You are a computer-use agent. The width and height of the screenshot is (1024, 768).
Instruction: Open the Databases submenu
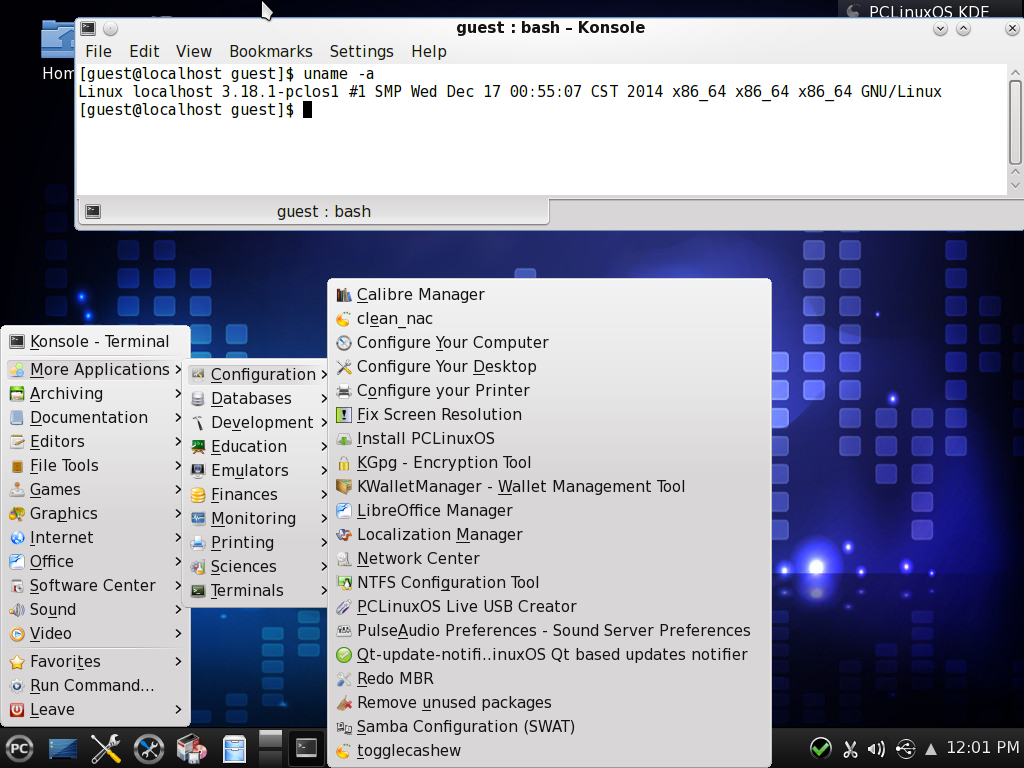click(x=258, y=399)
